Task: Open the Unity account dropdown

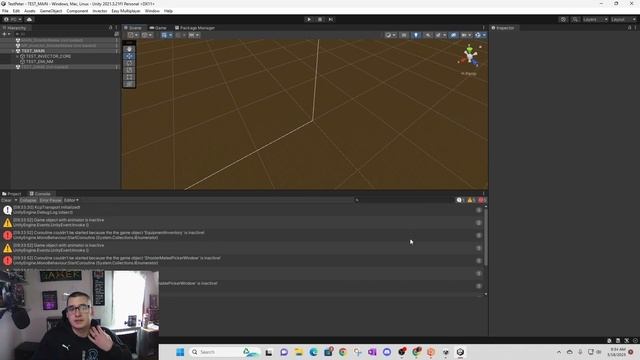Action: (x=13, y=19)
